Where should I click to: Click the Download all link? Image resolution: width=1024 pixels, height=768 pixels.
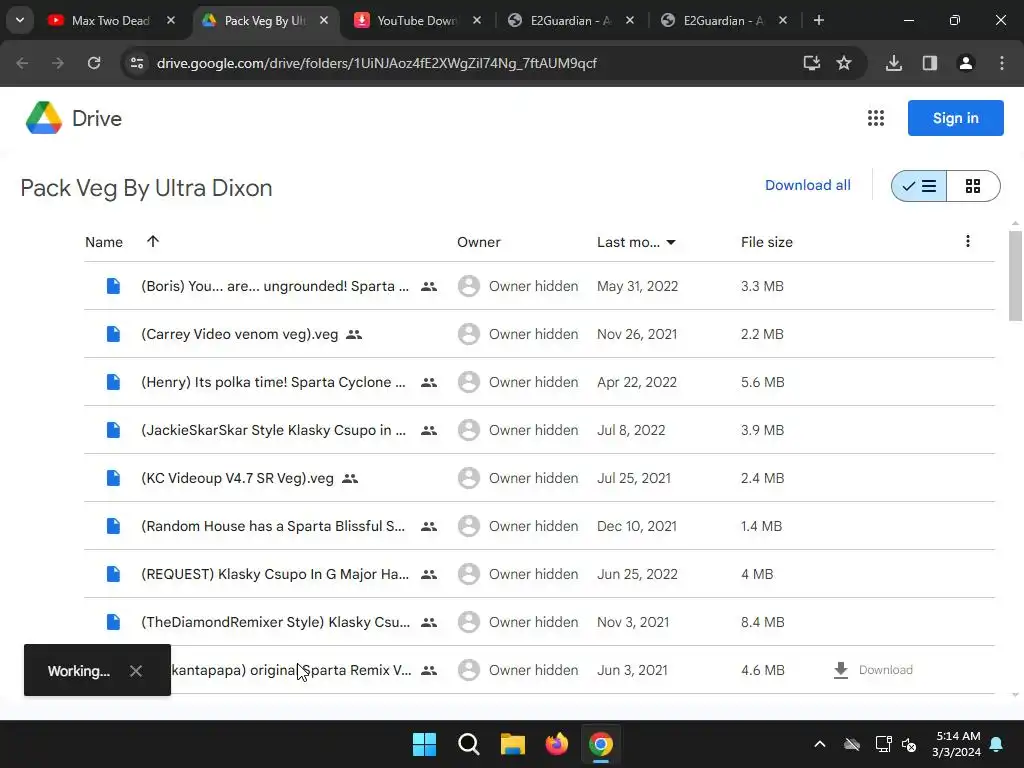807,185
